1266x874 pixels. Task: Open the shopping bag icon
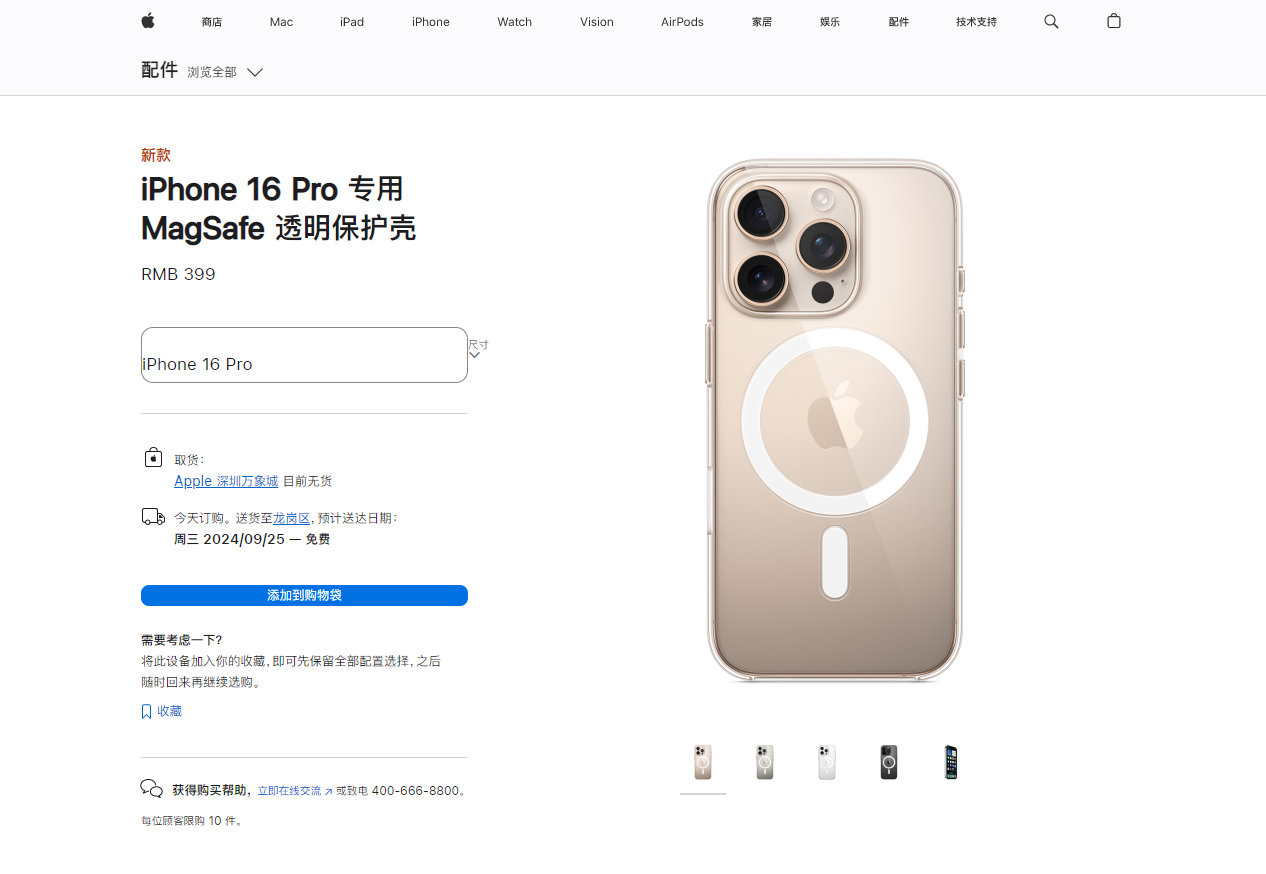click(x=1114, y=21)
